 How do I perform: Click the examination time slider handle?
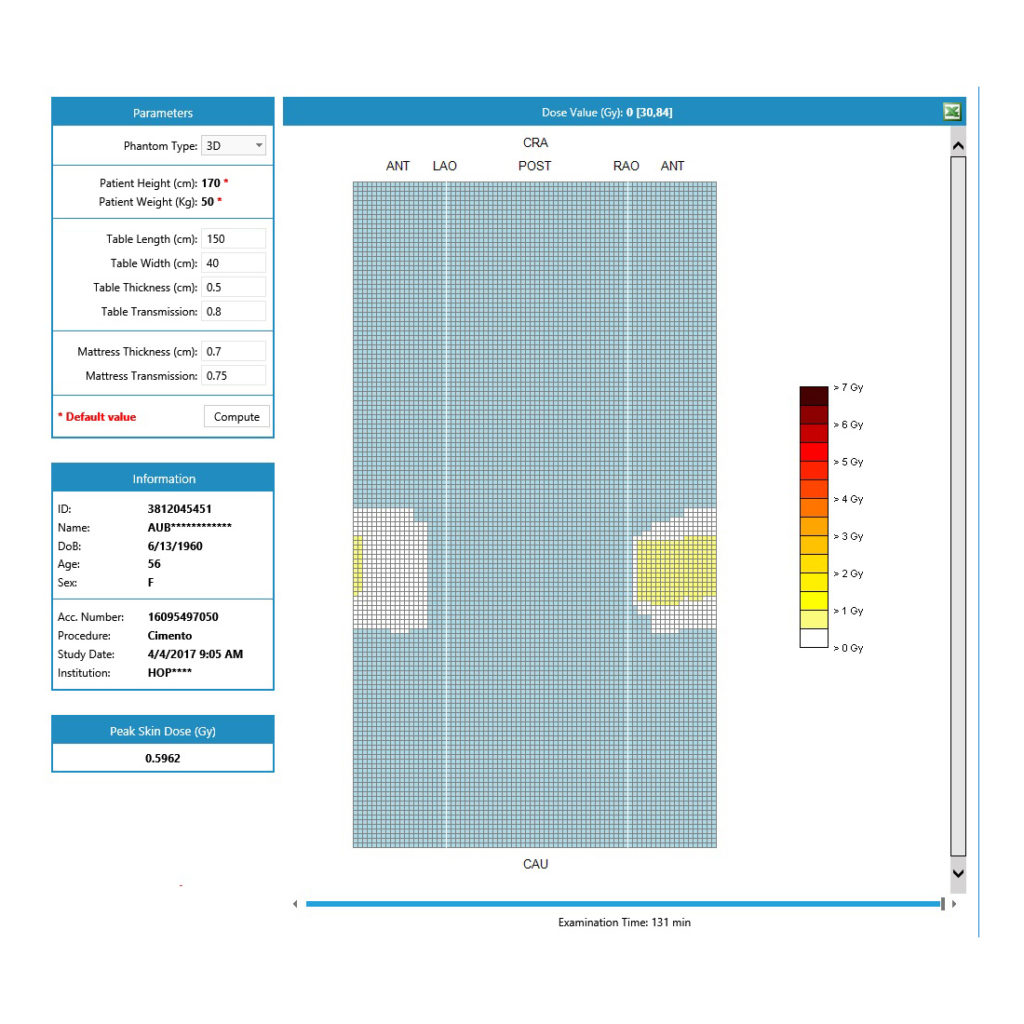point(942,904)
